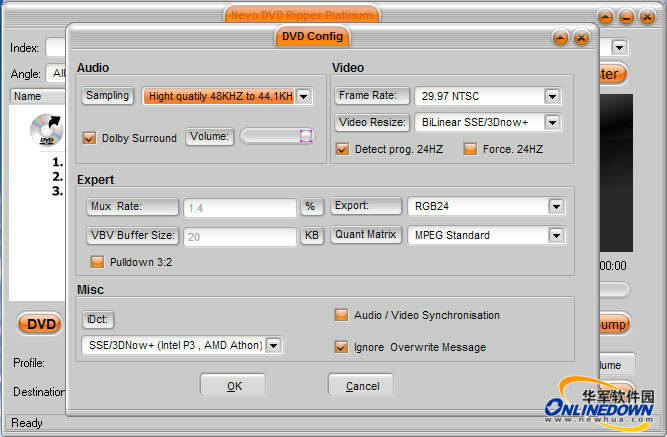Click the Sampling label button
Screen dimensions: 667x437
pos(107,95)
